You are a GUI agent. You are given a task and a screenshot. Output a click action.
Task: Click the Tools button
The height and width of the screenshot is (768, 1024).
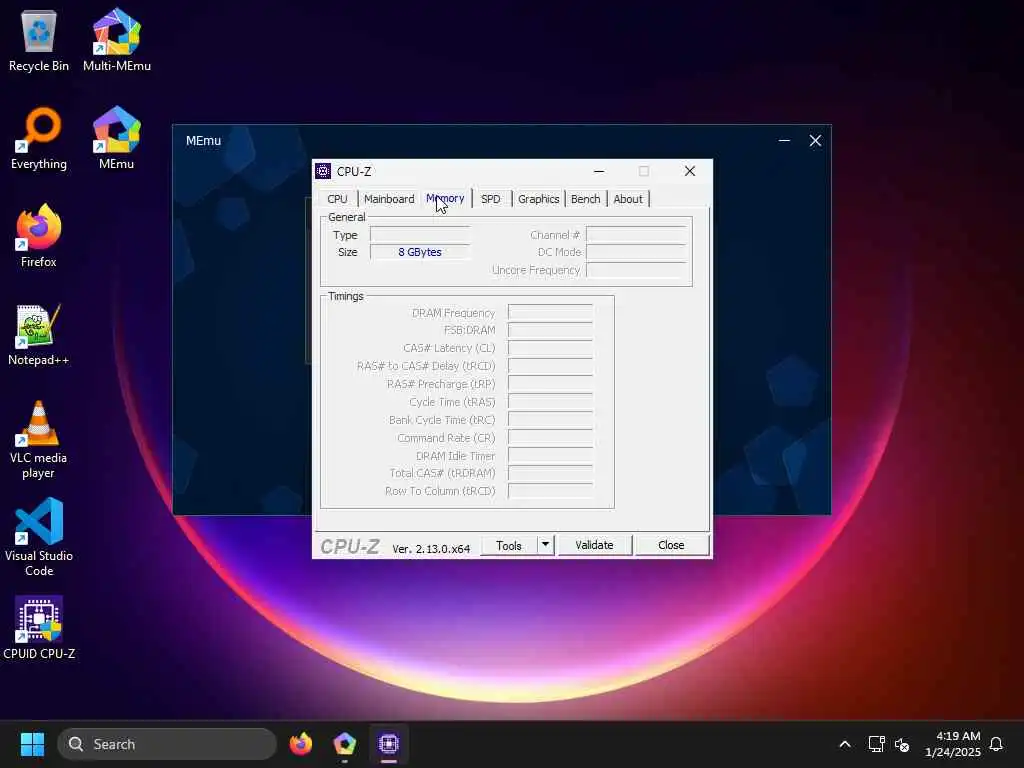click(x=509, y=545)
